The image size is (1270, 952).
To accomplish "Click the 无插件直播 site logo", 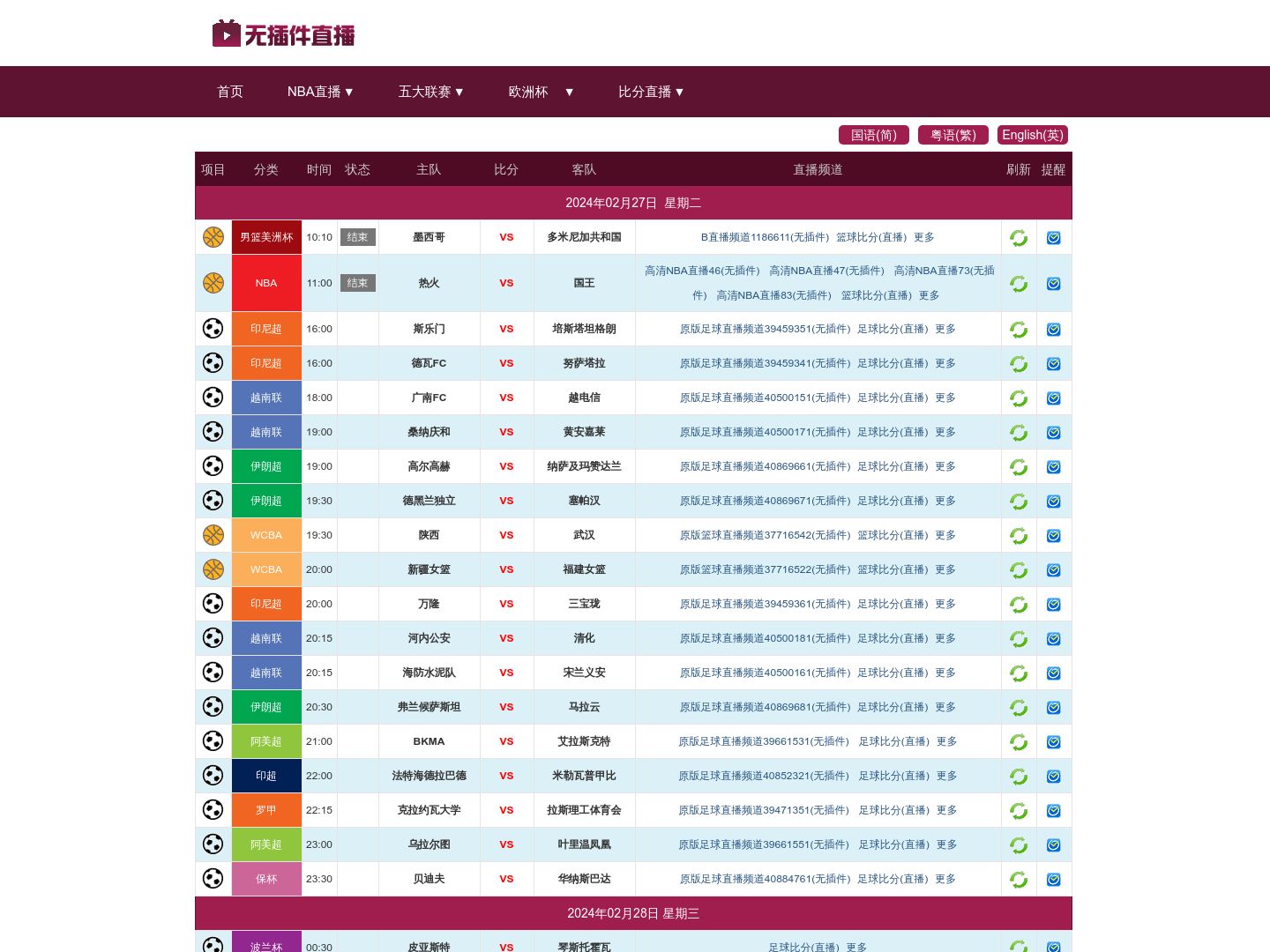I will pyautogui.click(x=283, y=34).
